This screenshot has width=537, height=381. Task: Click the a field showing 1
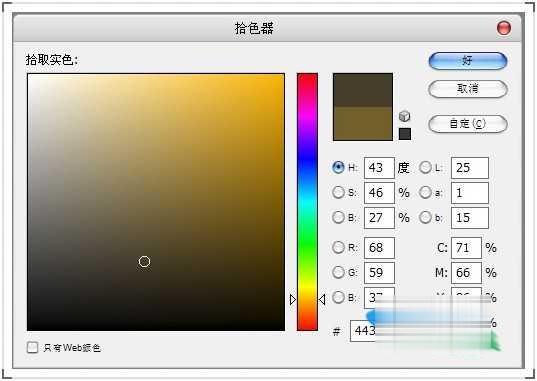click(470, 193)
